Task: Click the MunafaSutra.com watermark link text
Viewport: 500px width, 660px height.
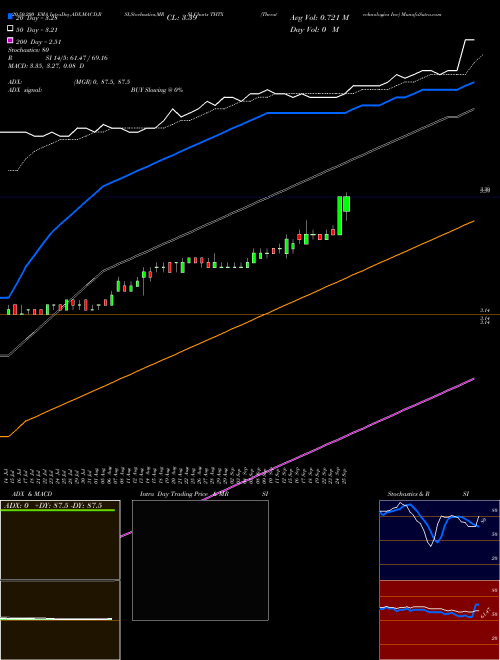Action: [x=422, y=14]
